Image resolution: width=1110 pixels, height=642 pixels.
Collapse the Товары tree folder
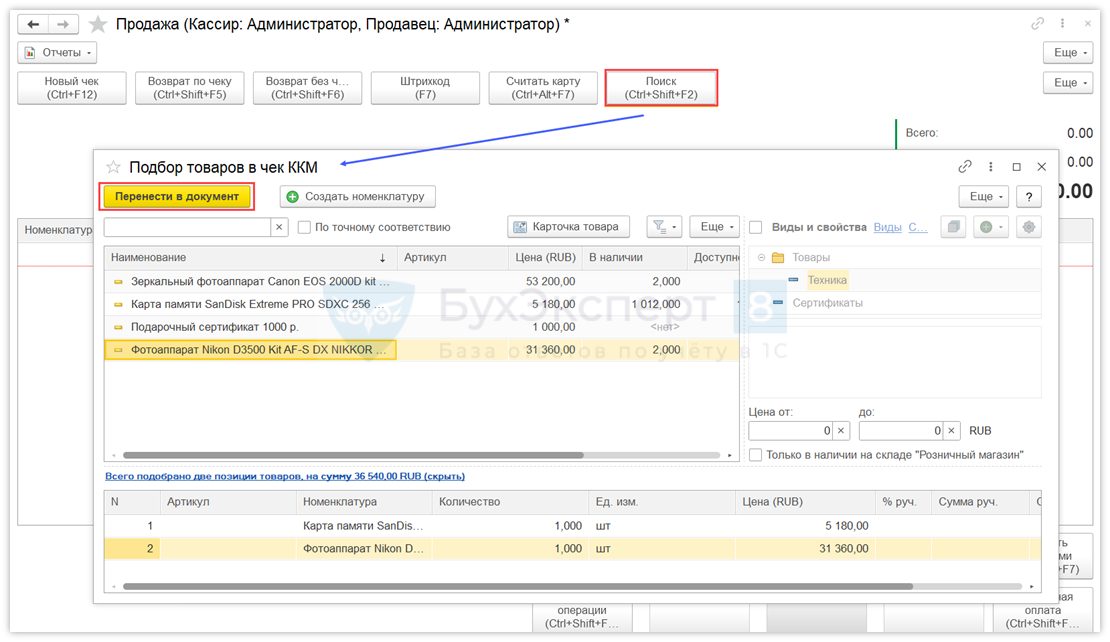click(762, 257)
